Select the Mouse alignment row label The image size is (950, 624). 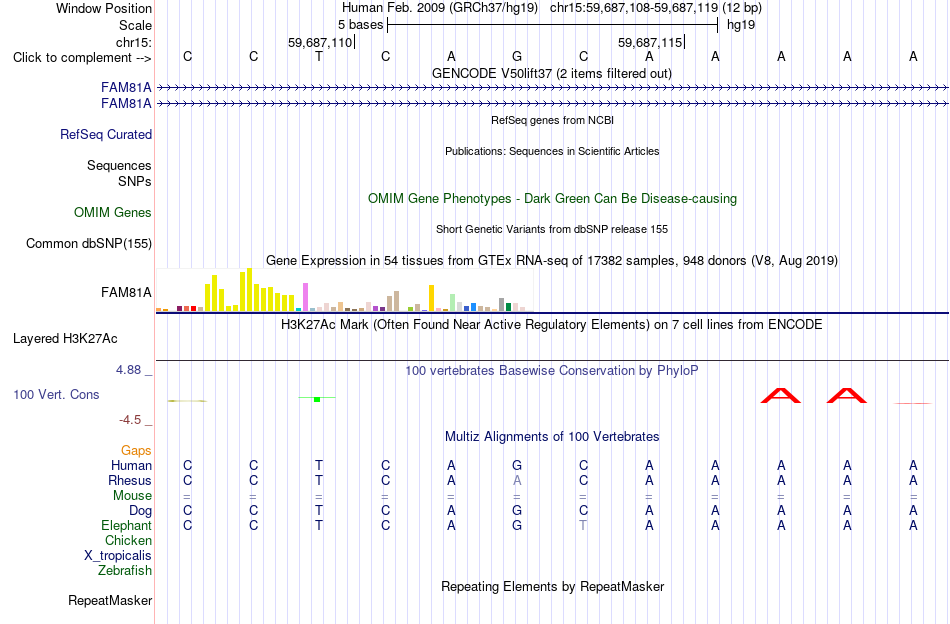tap(132, 496)
